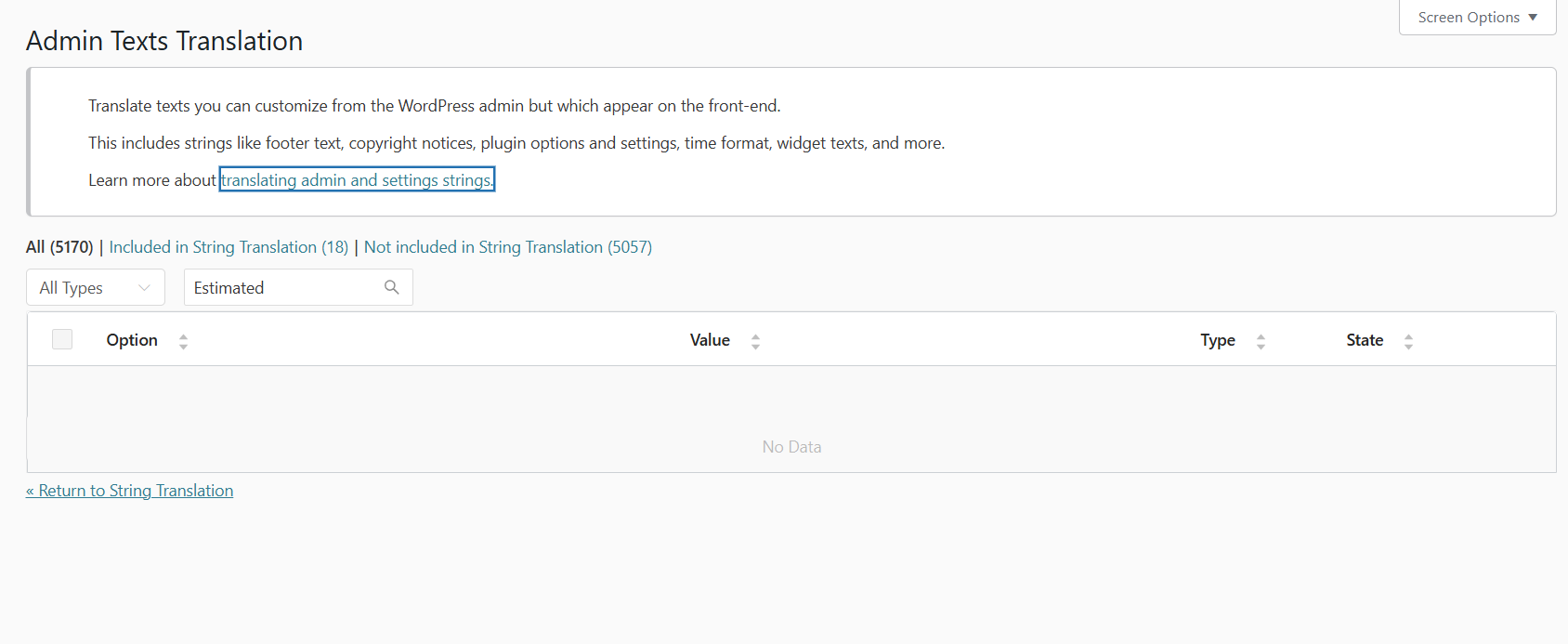Click the search magnifier icon

[392, 287]
